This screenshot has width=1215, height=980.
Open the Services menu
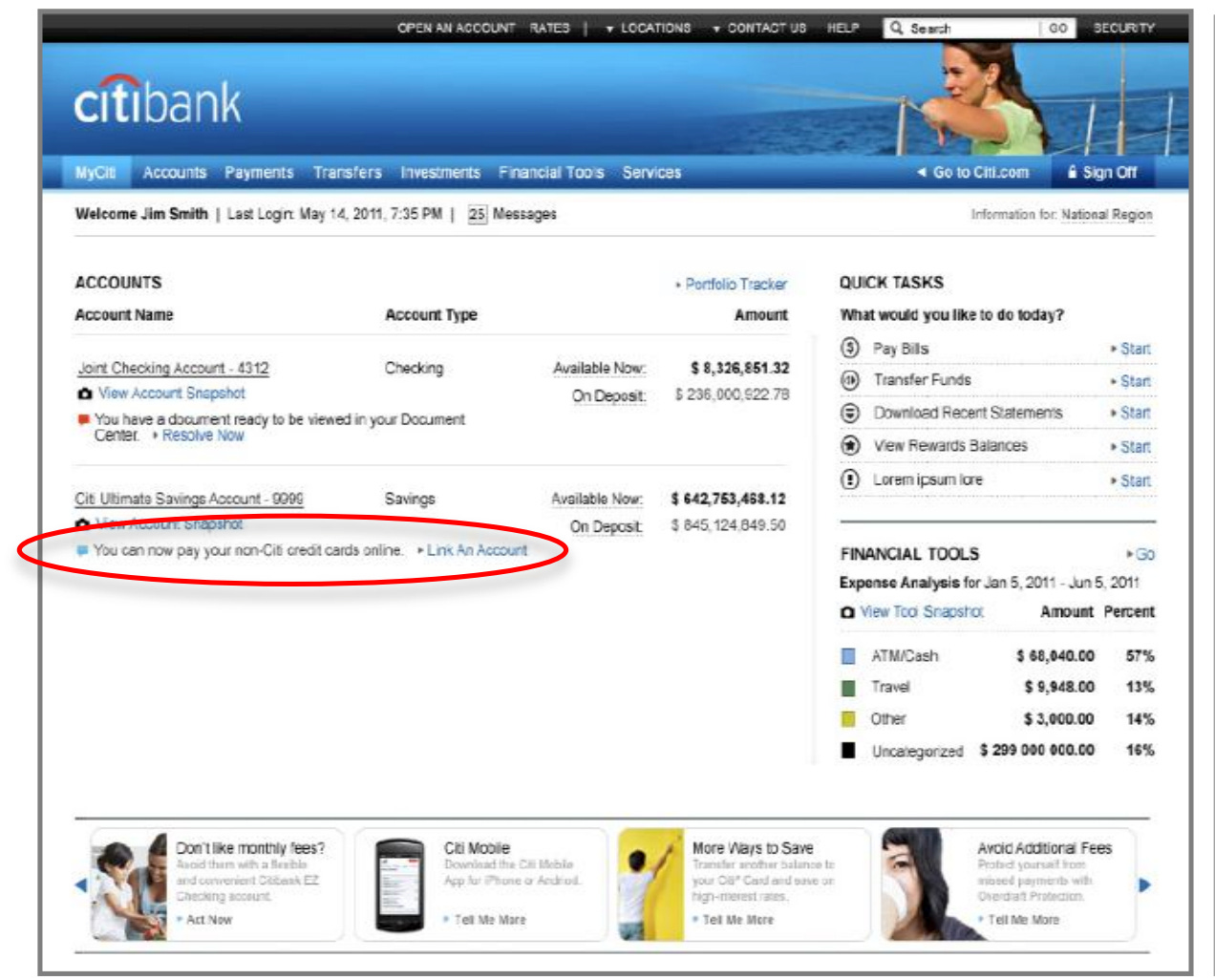pyautogui.click(x=652, y=172)
